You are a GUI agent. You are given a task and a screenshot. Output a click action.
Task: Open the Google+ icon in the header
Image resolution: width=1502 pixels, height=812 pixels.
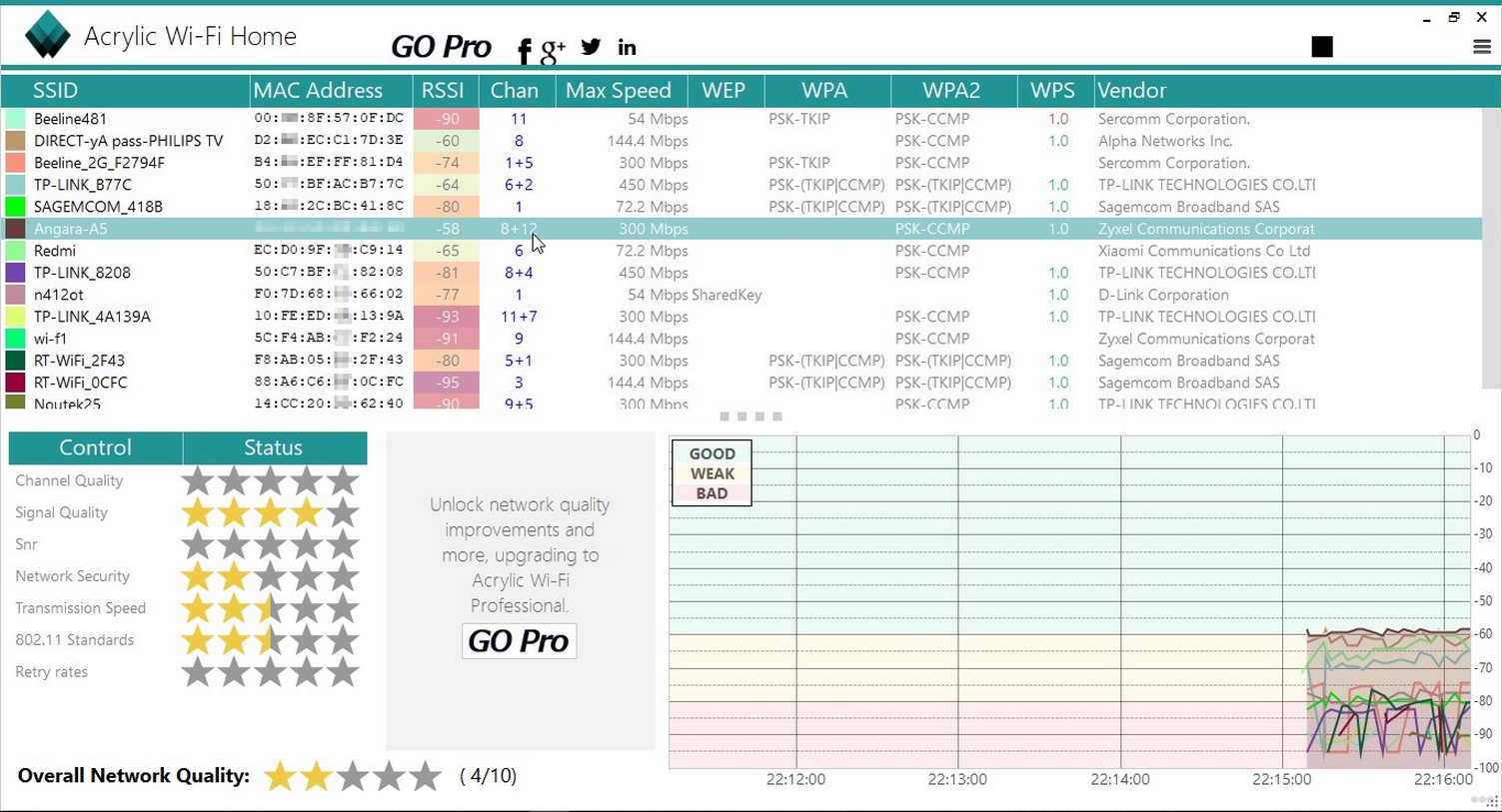tap(553, 50)
